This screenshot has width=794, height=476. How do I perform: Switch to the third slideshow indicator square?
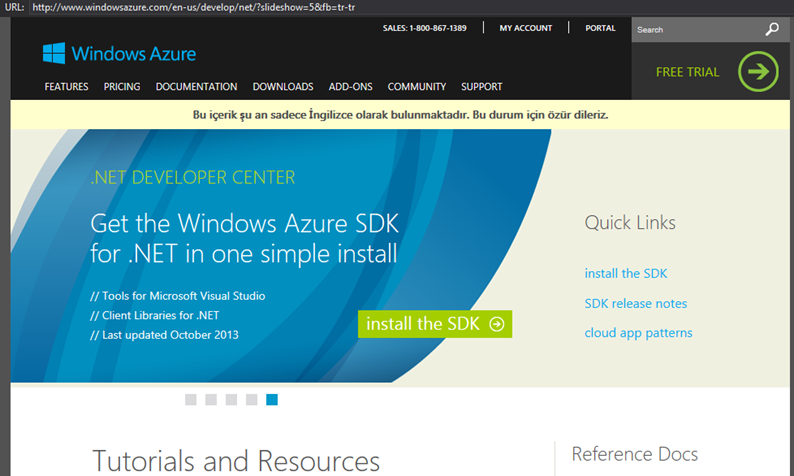231,400
